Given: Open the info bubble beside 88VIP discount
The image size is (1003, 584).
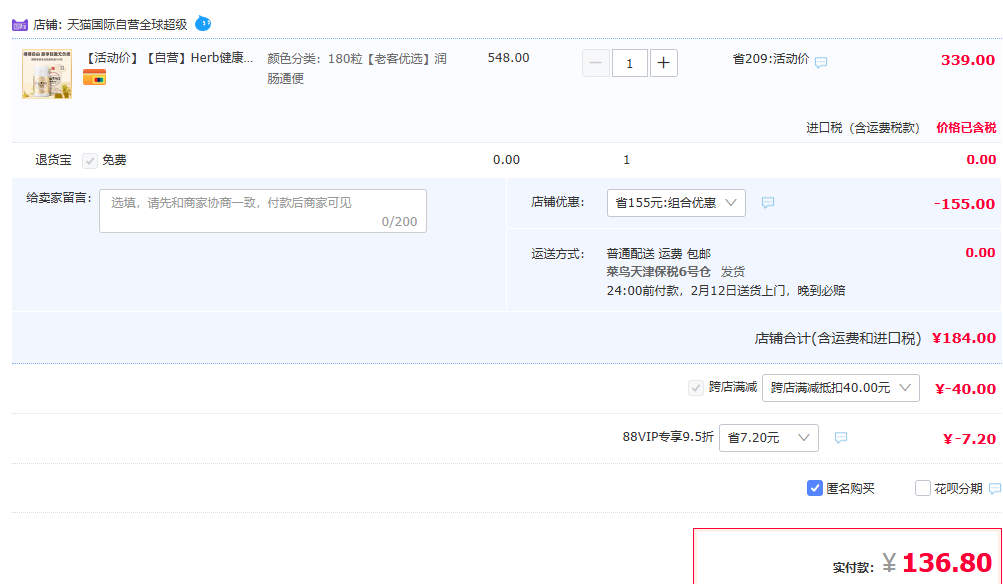Looking at the screenshot, I should coord(841,438).
